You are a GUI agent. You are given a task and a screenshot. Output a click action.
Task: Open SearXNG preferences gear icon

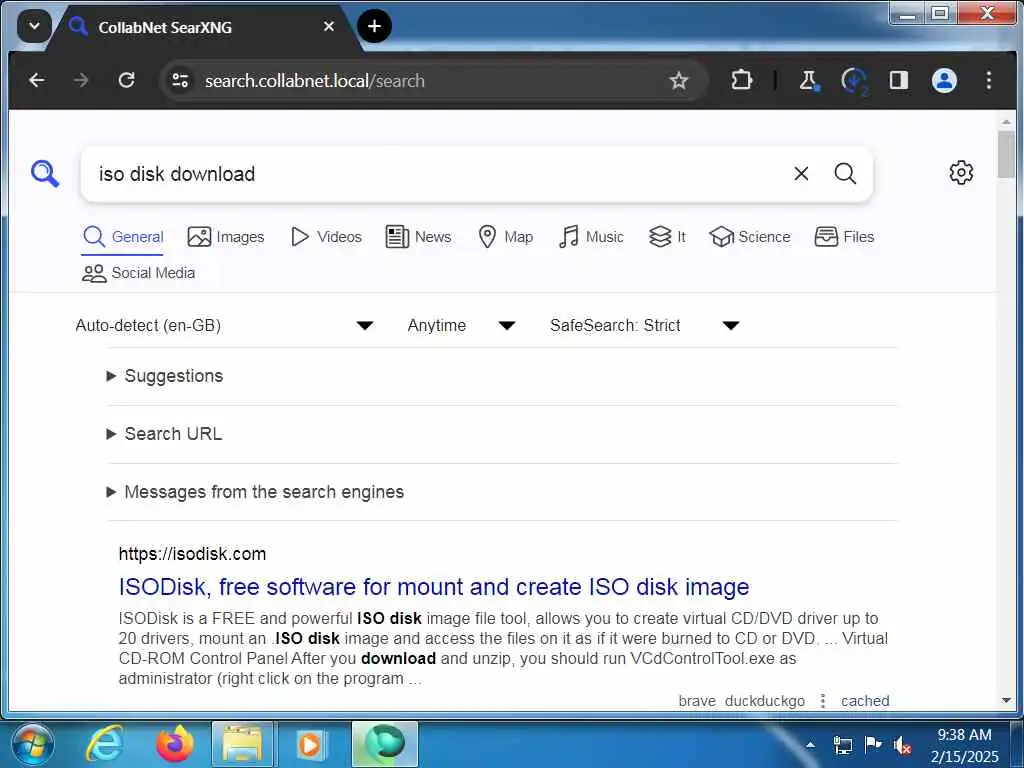(x=961, y=173)
